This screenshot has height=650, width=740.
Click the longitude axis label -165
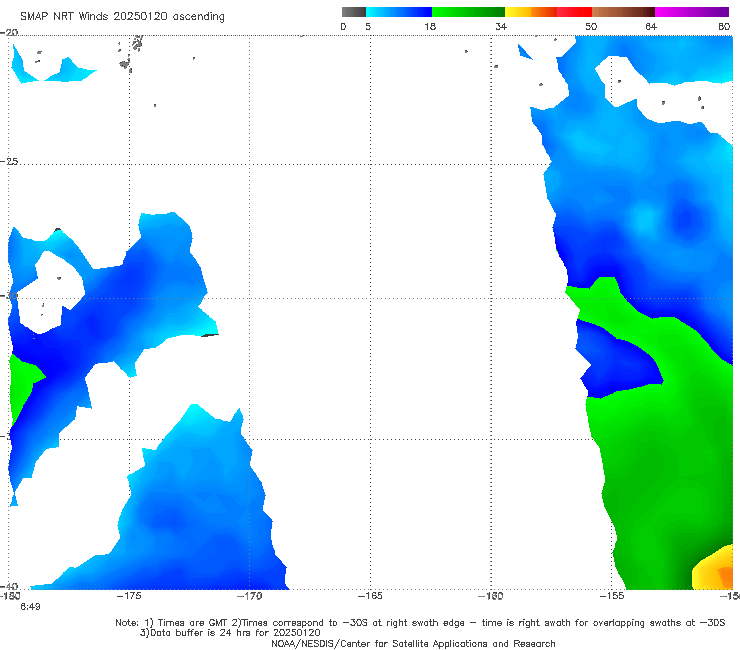coord(370,596)
